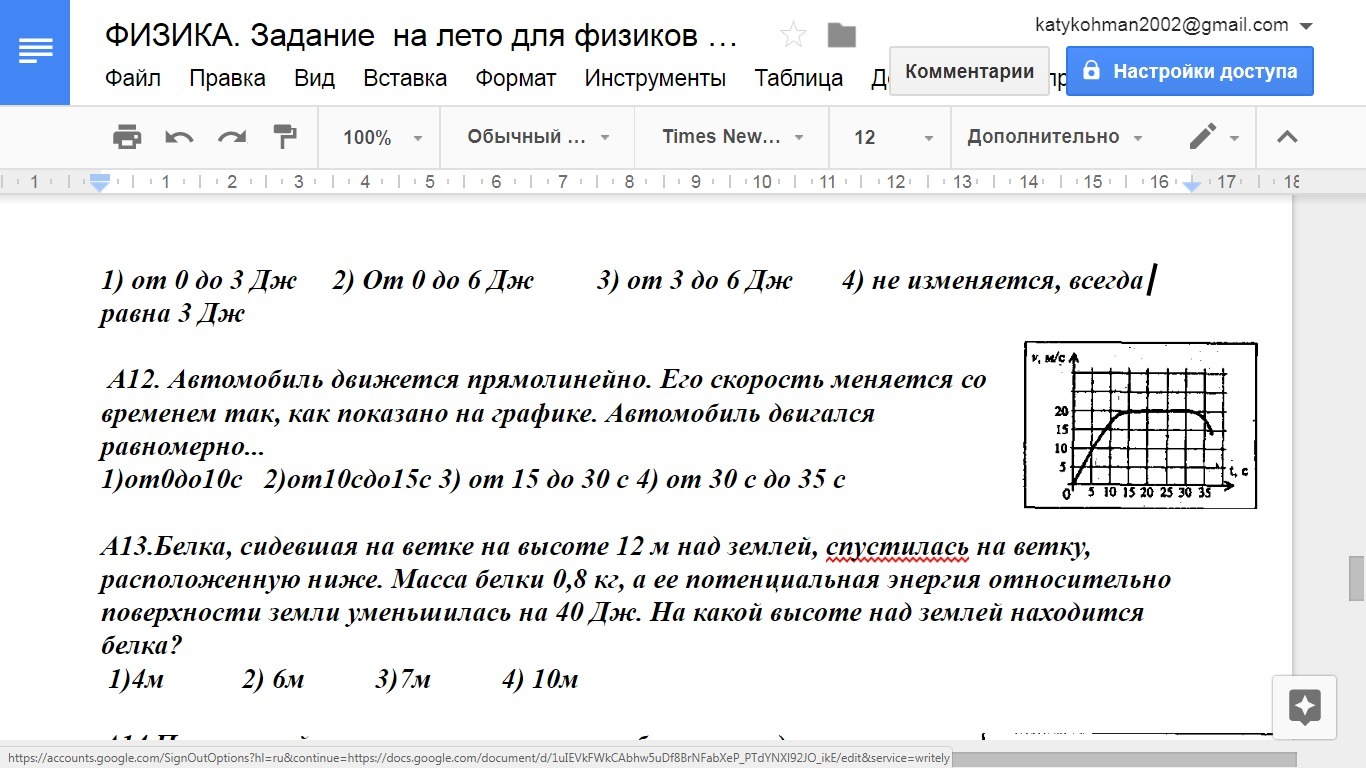
Task: Open the 100% zoom dropdown
Action: coord(382,137)
